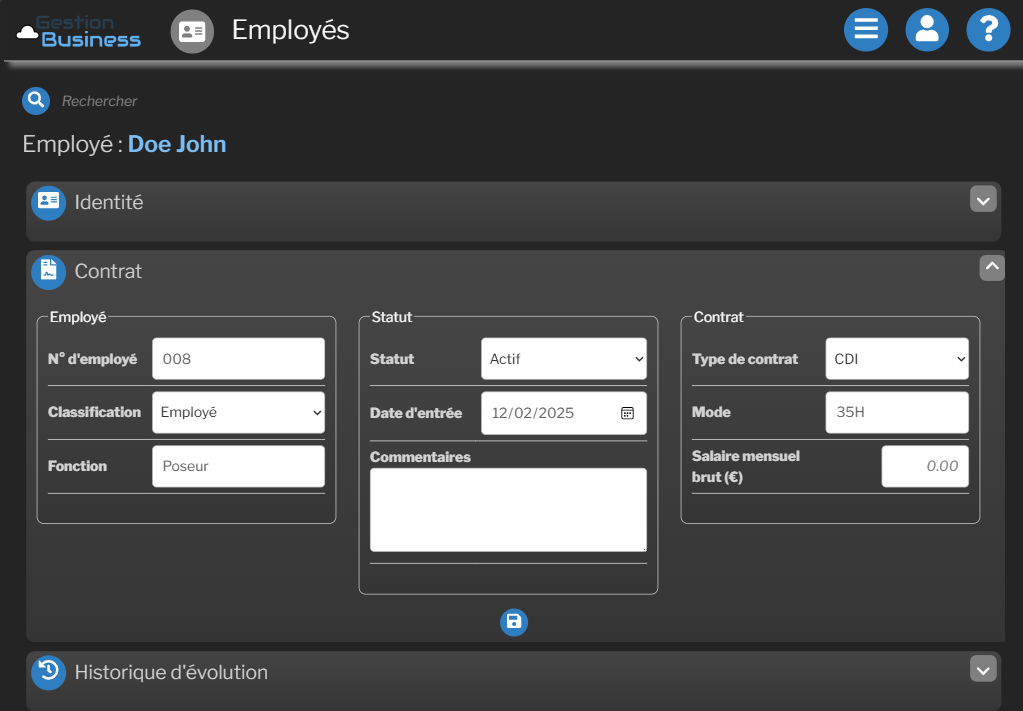Collapse the Contrat section chevron
The image size is (1023, 711).
(x=991, y=267)
